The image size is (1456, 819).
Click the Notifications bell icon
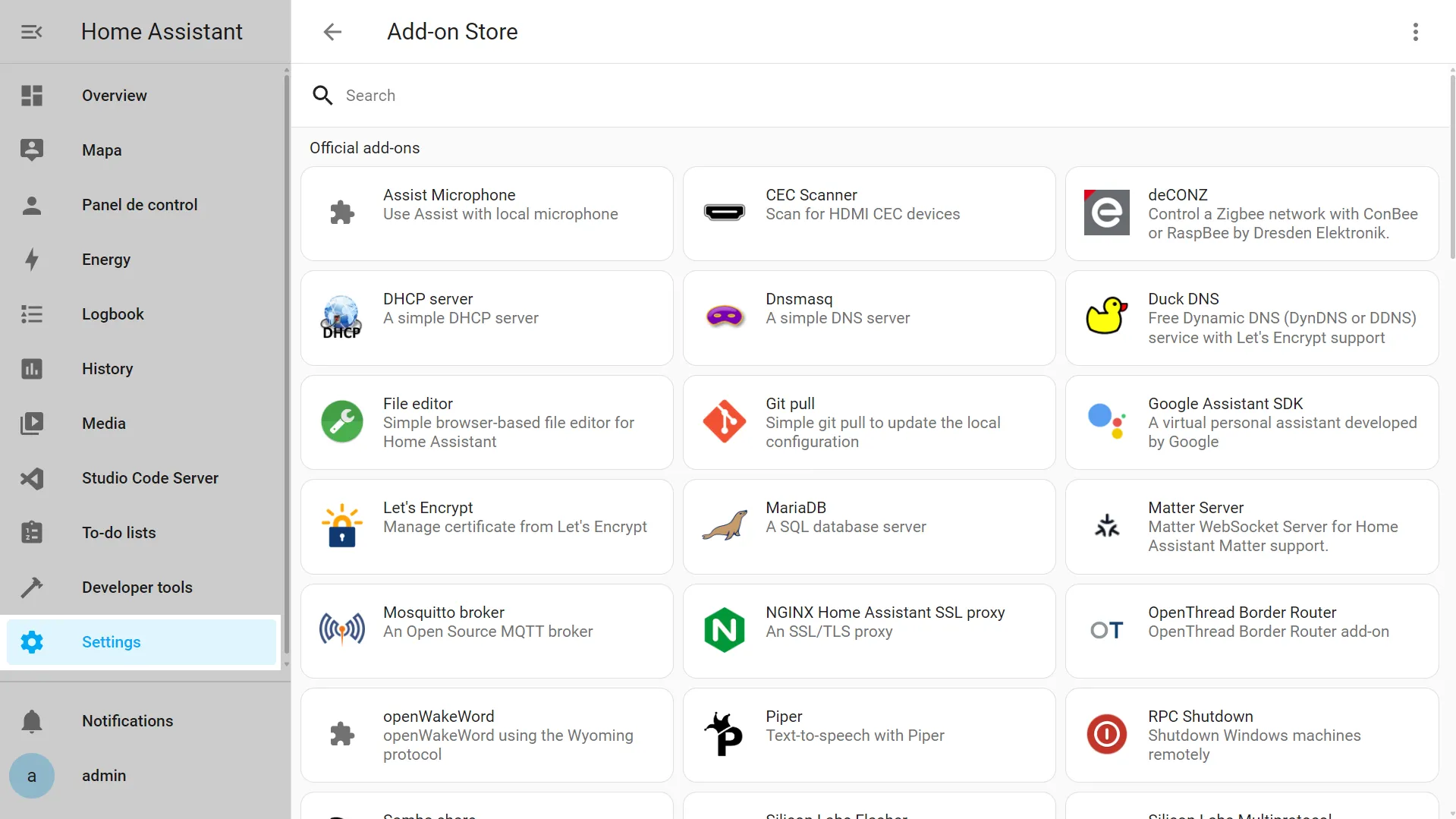pos(32,721)
